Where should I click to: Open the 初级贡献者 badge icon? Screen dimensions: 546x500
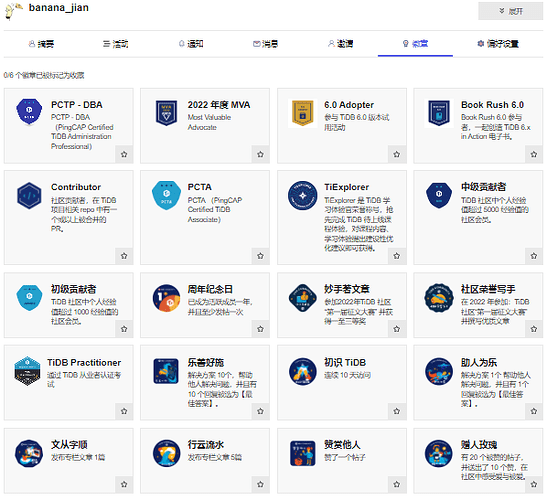[29, 297]
